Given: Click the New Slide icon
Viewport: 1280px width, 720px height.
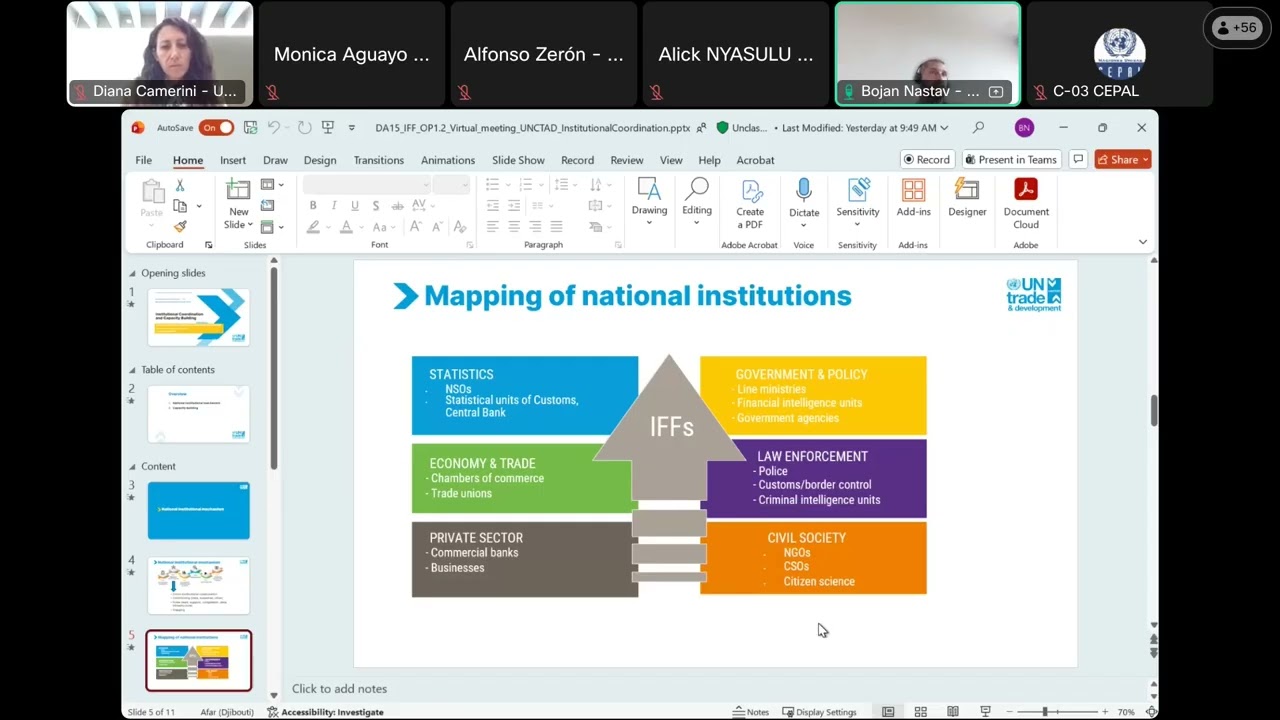Looking at the screenshot, I should (238, 189).
